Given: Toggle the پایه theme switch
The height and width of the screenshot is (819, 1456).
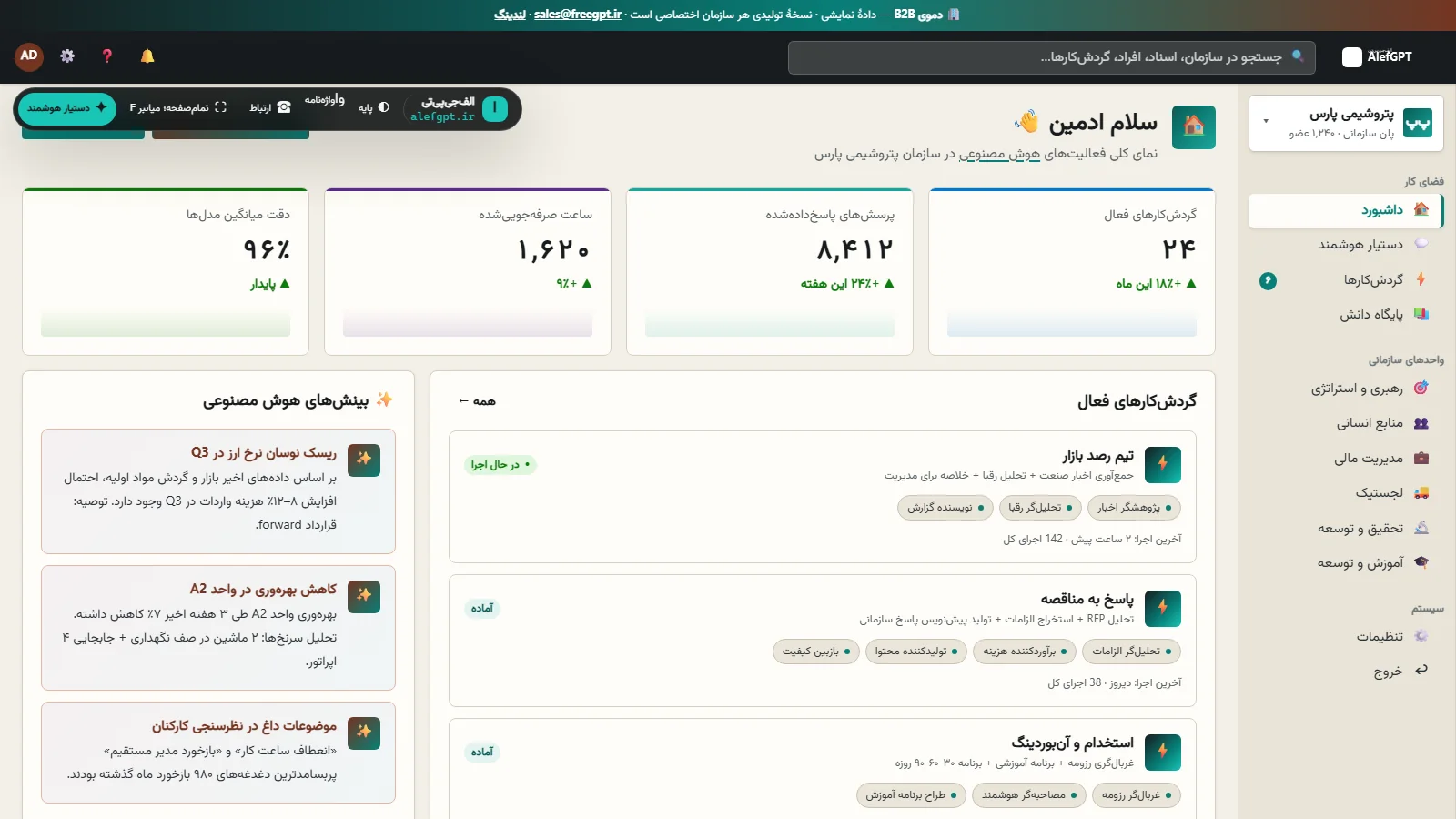Looking at the screenshot, I should coord(374,107).
